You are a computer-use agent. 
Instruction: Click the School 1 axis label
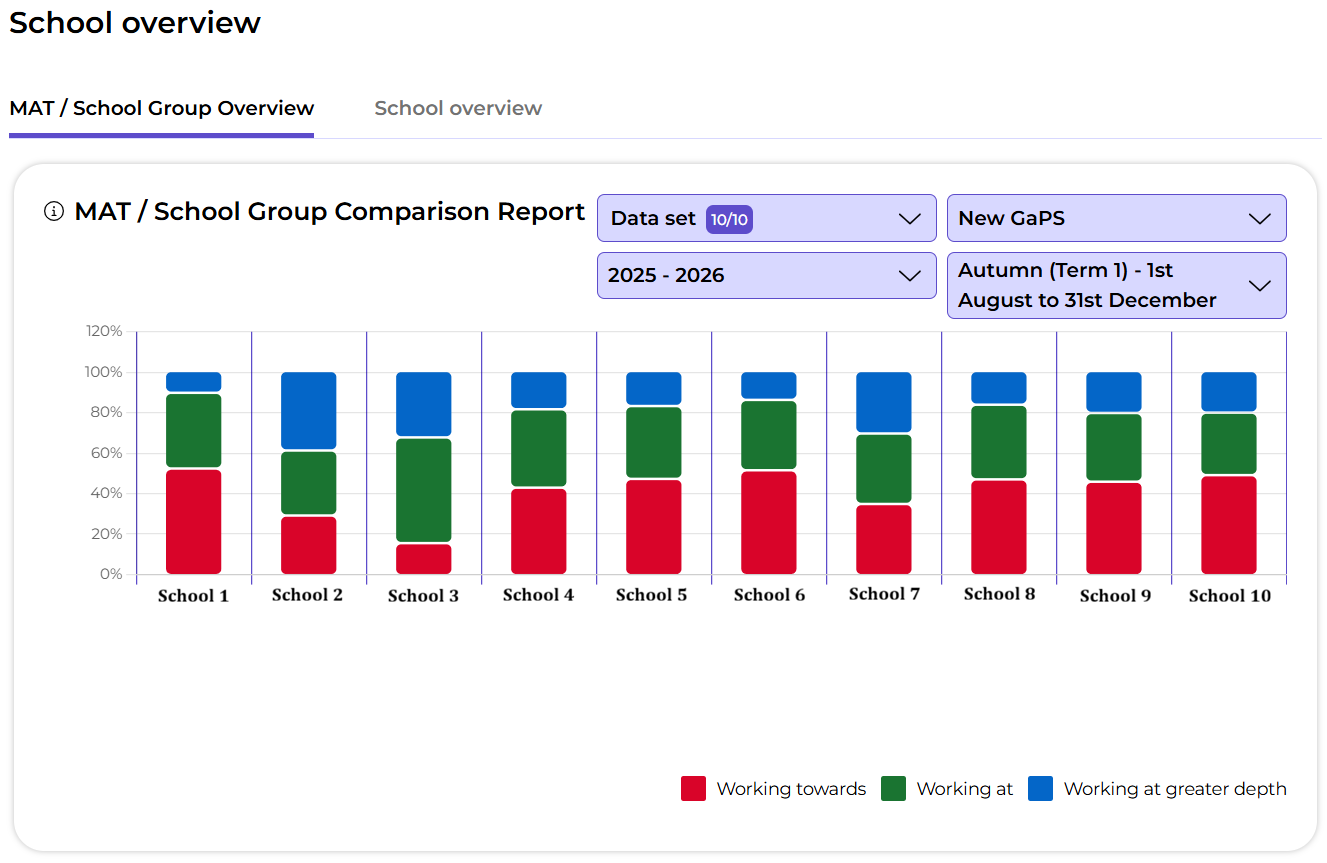(193, 596)
